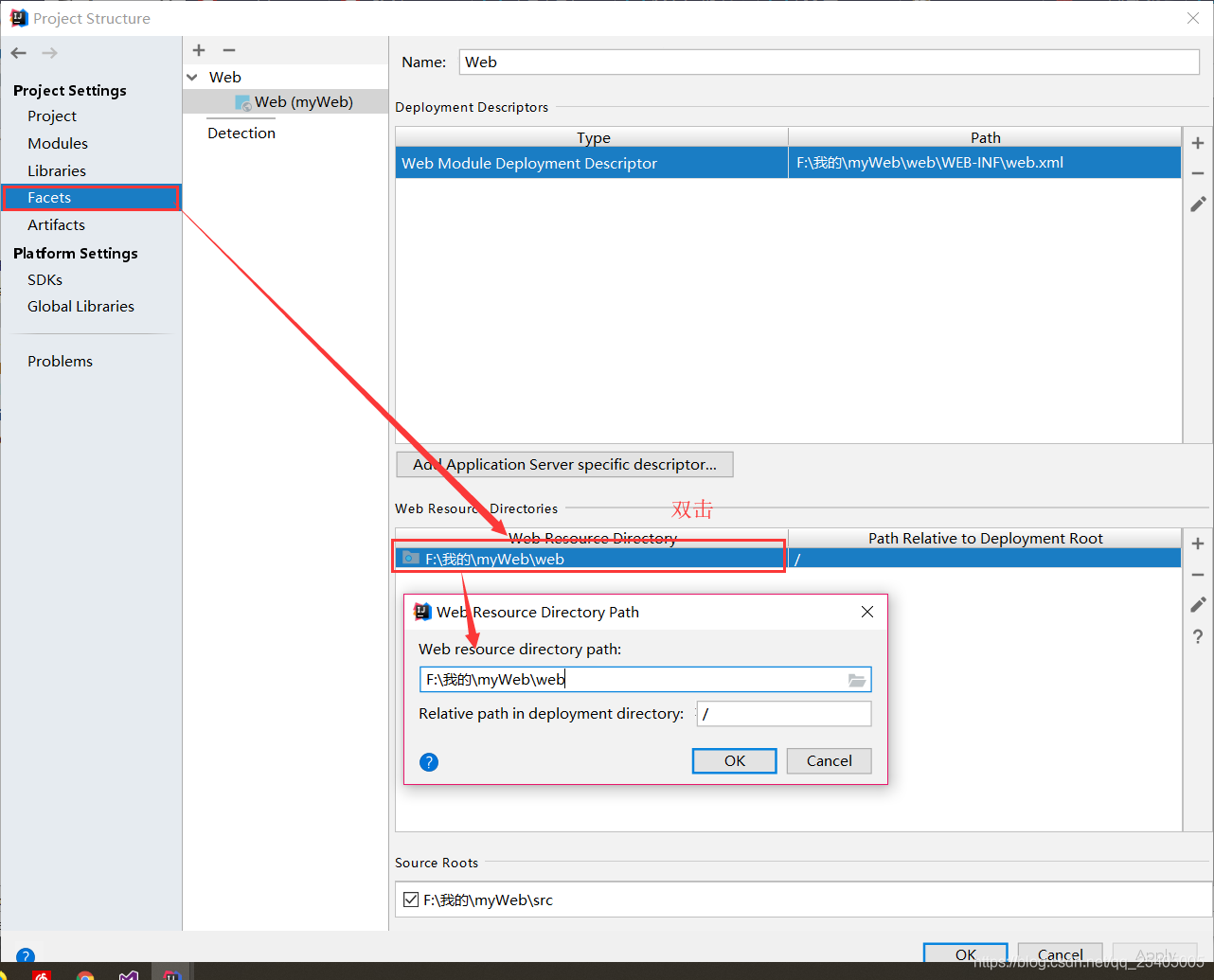Close the Web Resource Directory Path dialog
Screen dimensions: 1214x980
867,612
